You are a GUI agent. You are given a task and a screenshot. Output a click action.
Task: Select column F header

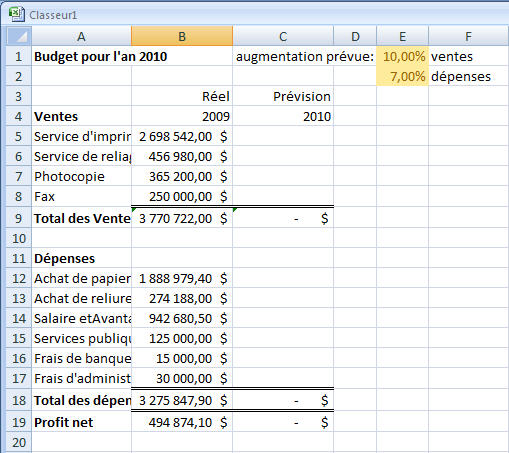coord(468,36)
